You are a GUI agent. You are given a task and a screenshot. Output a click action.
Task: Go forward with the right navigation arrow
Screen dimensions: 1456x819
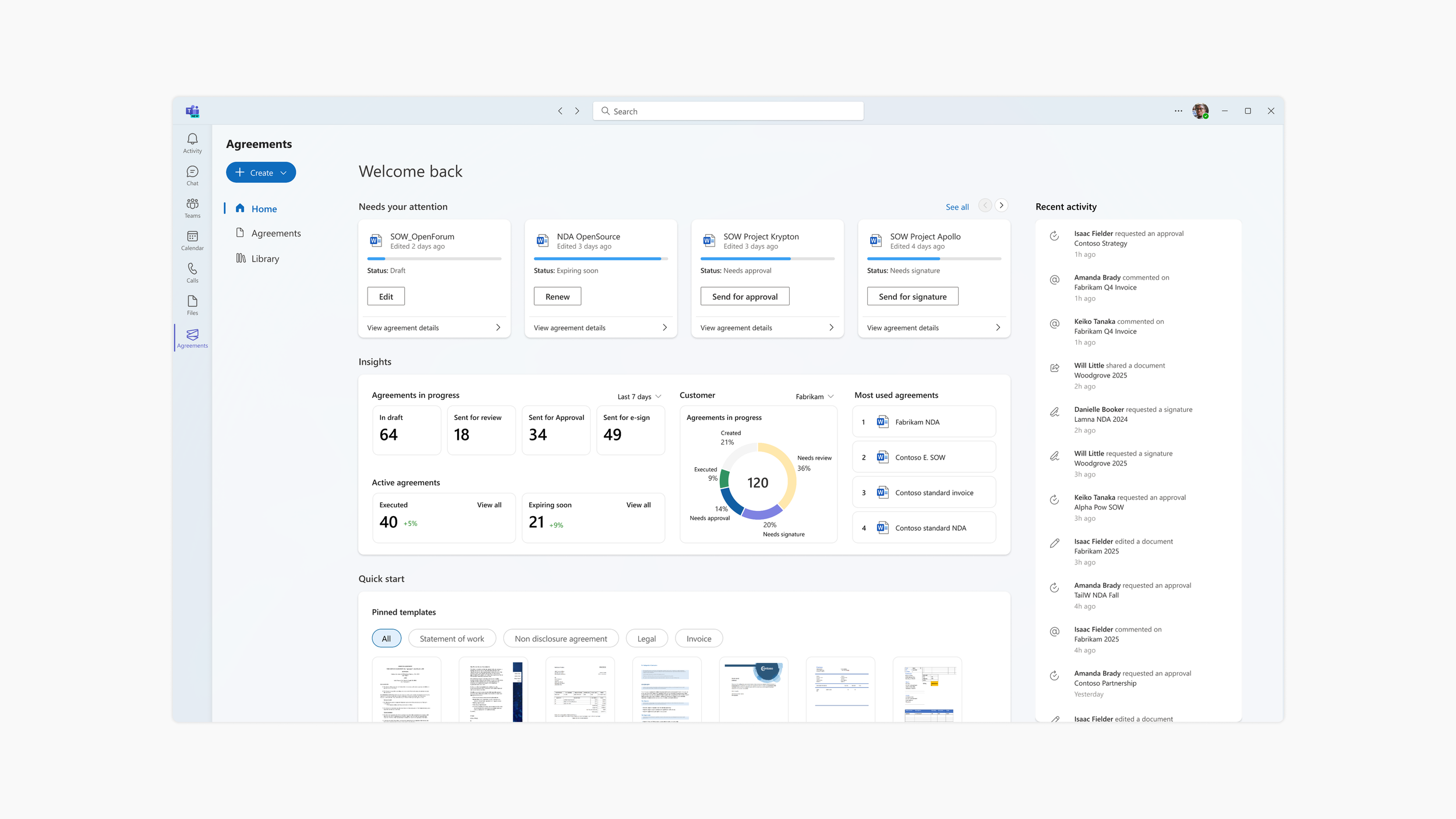[577, 111]
